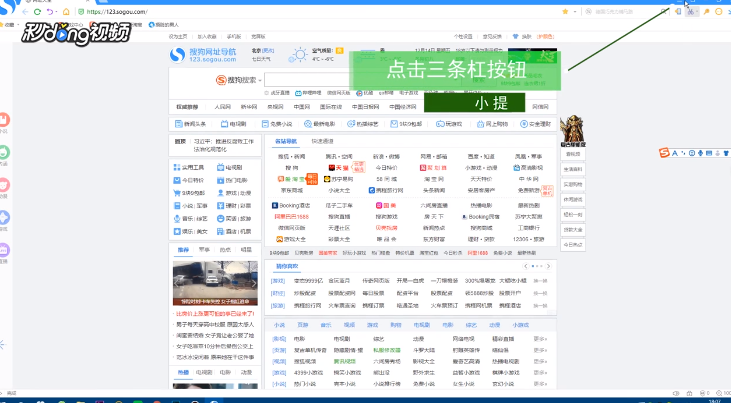Click 实用工具 grid icon in left panel
Image resolution: width=731 pixels, height=403 pixels.
177,167
